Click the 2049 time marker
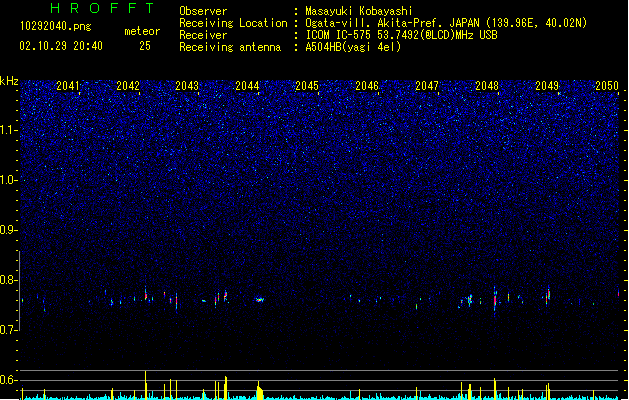The width and height of the screenshot is (629, 400). pyautogui.click(x=547, y=86)
